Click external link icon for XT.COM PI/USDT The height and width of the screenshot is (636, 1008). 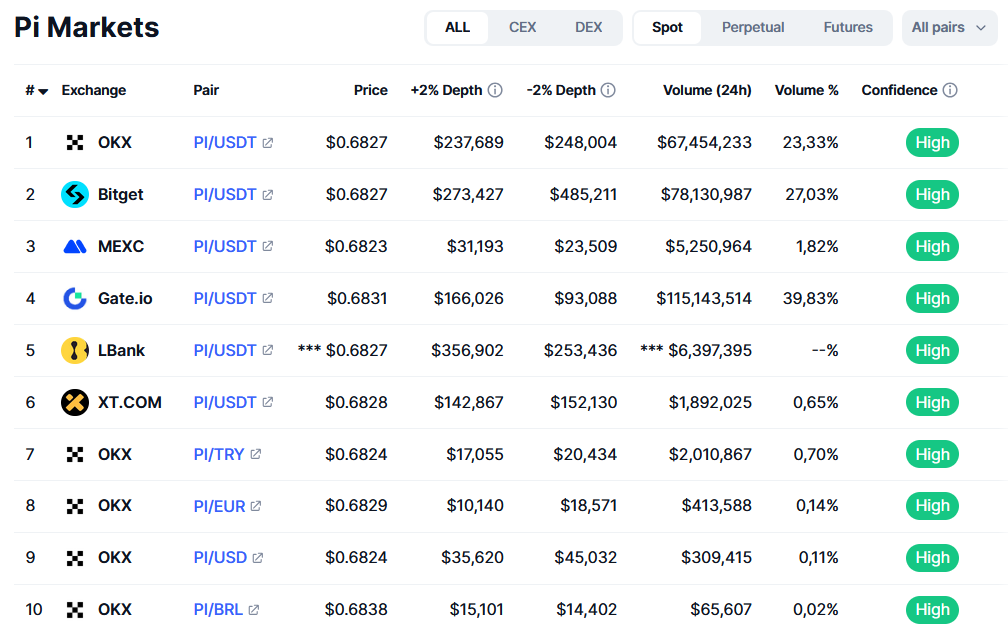(x=268, y=403)
